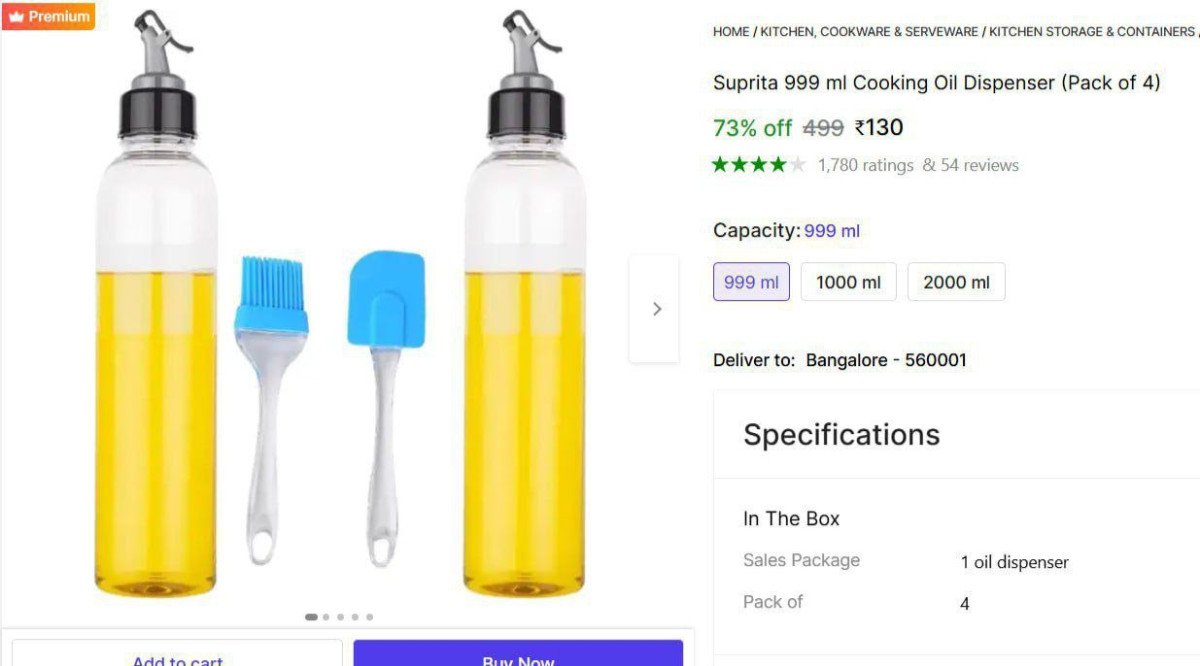The width and height of the screenshot is (1200, 666).
Task: Open the 1,780 ratings link
Action: [865, 165]
